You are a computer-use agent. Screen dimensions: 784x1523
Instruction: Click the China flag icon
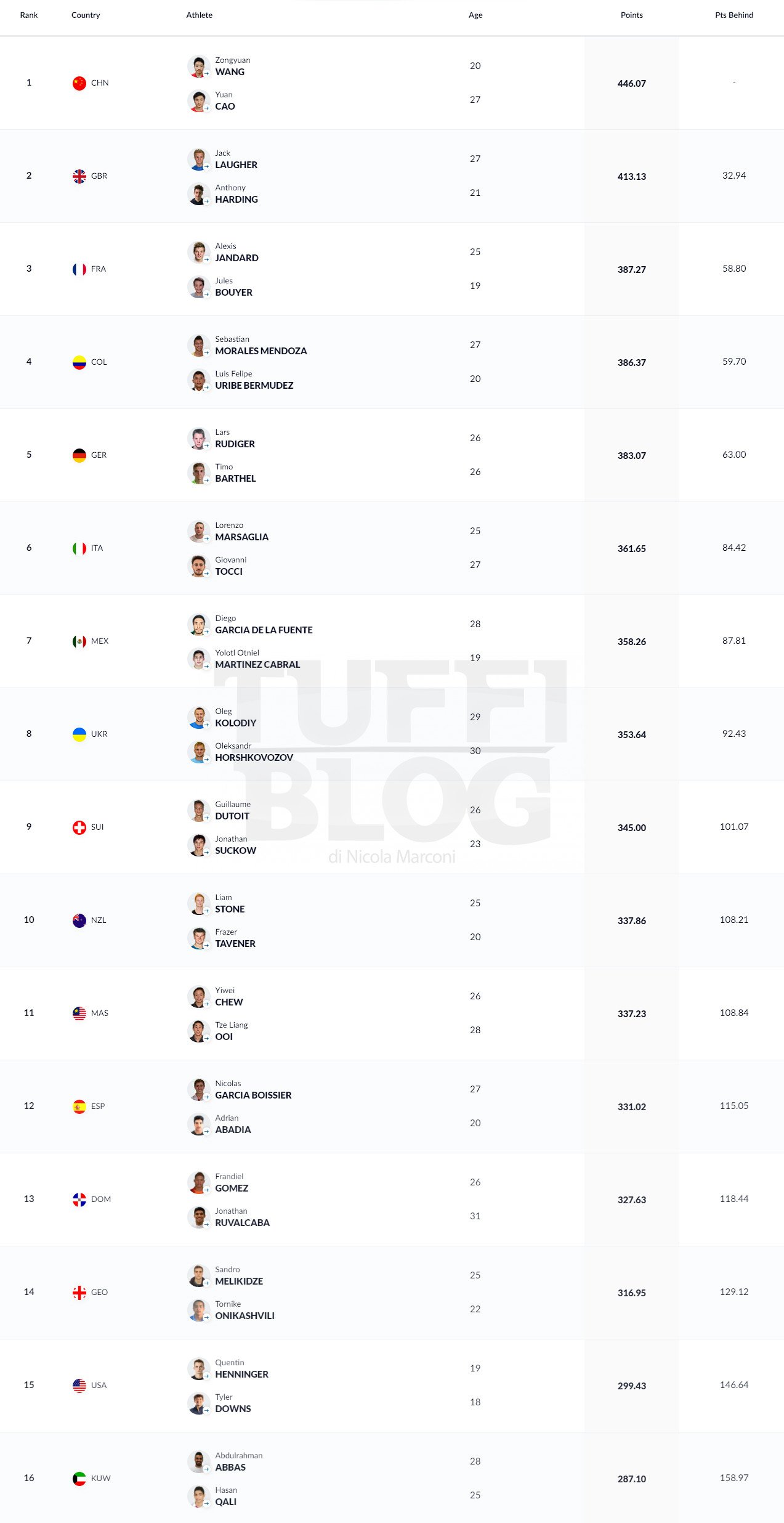79,83
